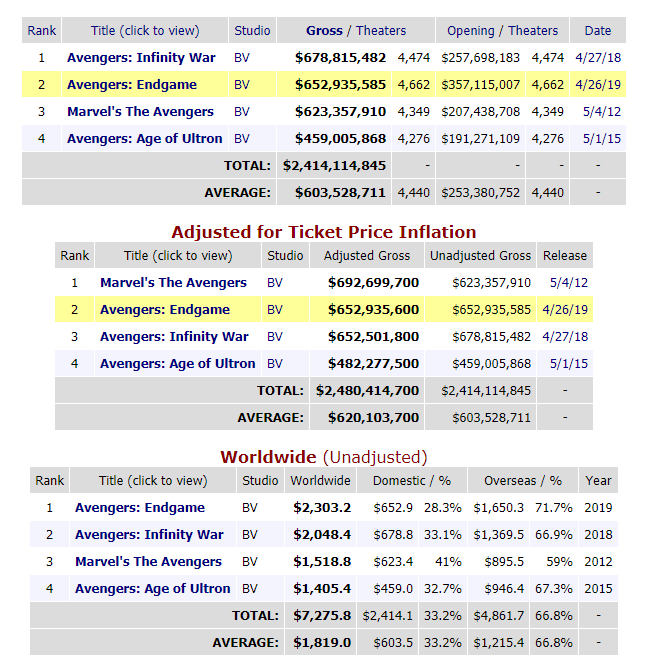
Task: Sort top table by the Rank header
Action: click(x=41, y=31)
